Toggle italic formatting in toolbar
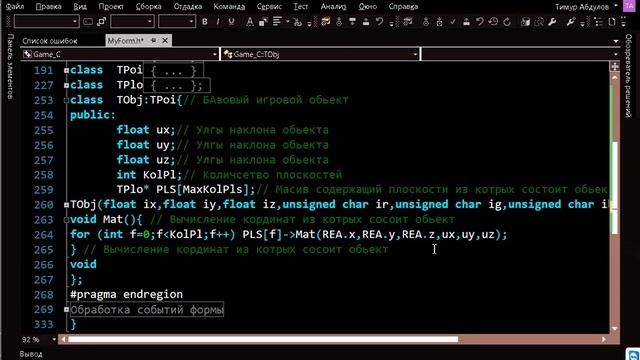 [218, 22]
